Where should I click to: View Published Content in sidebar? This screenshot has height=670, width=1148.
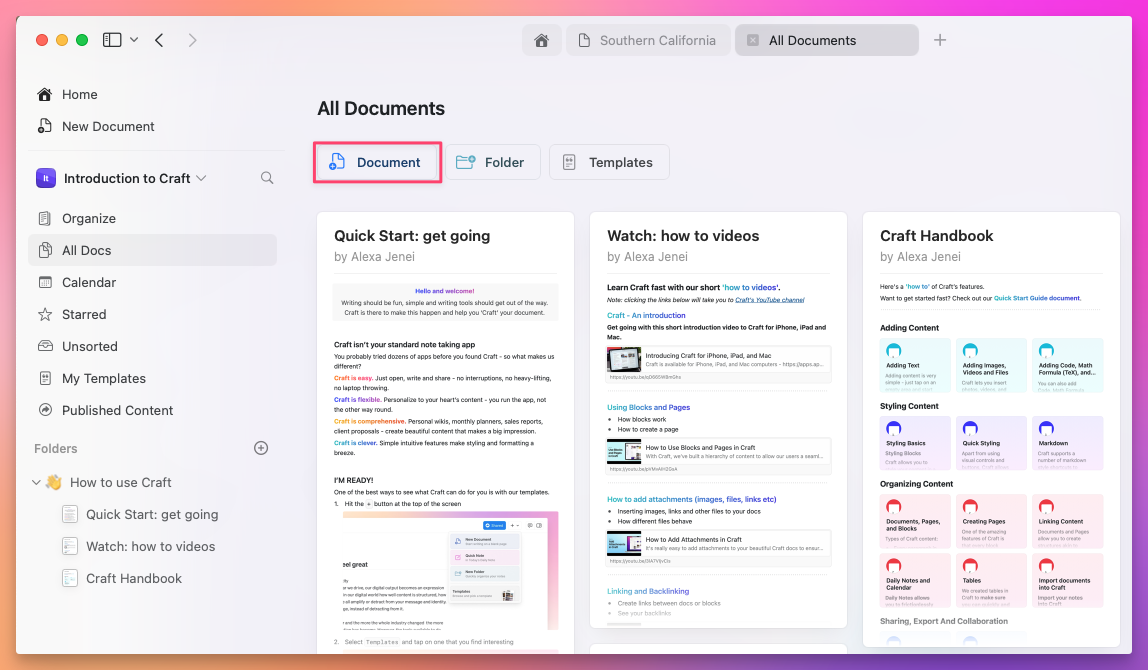(115, 410)
